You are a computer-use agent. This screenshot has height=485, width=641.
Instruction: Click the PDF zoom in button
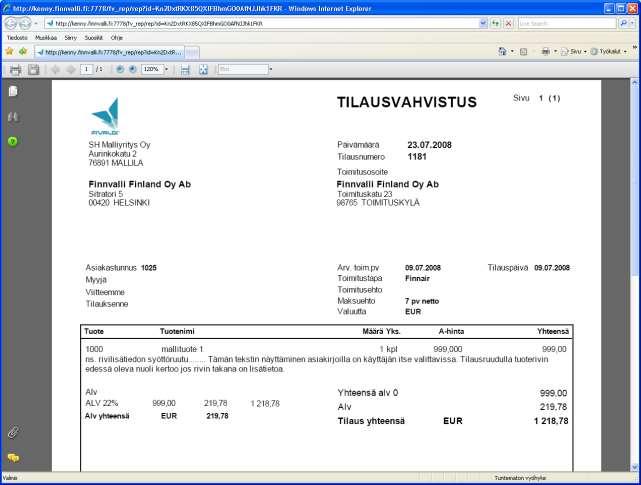click(132, 70)
